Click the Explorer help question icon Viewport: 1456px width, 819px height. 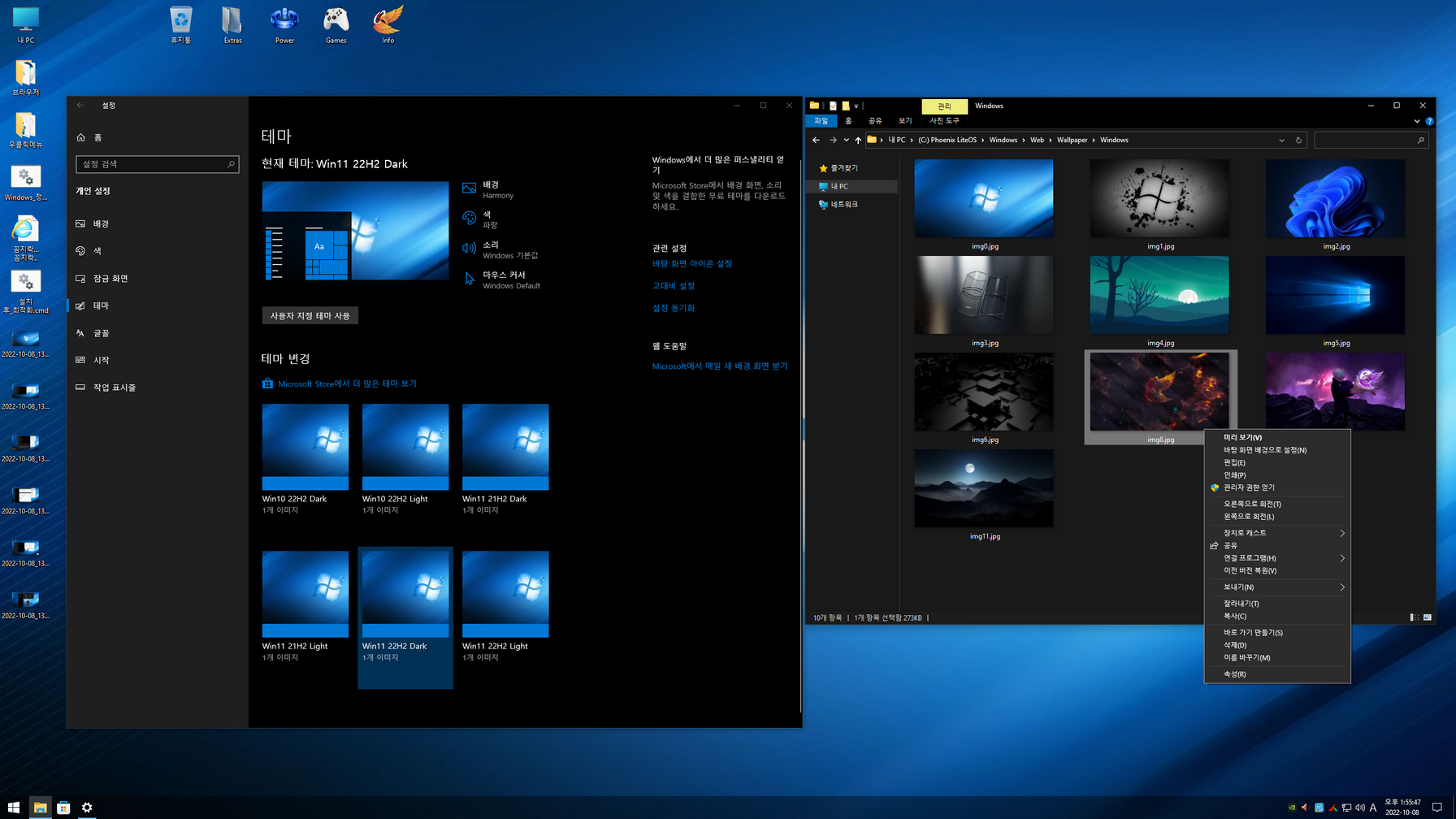(1429, 121)
